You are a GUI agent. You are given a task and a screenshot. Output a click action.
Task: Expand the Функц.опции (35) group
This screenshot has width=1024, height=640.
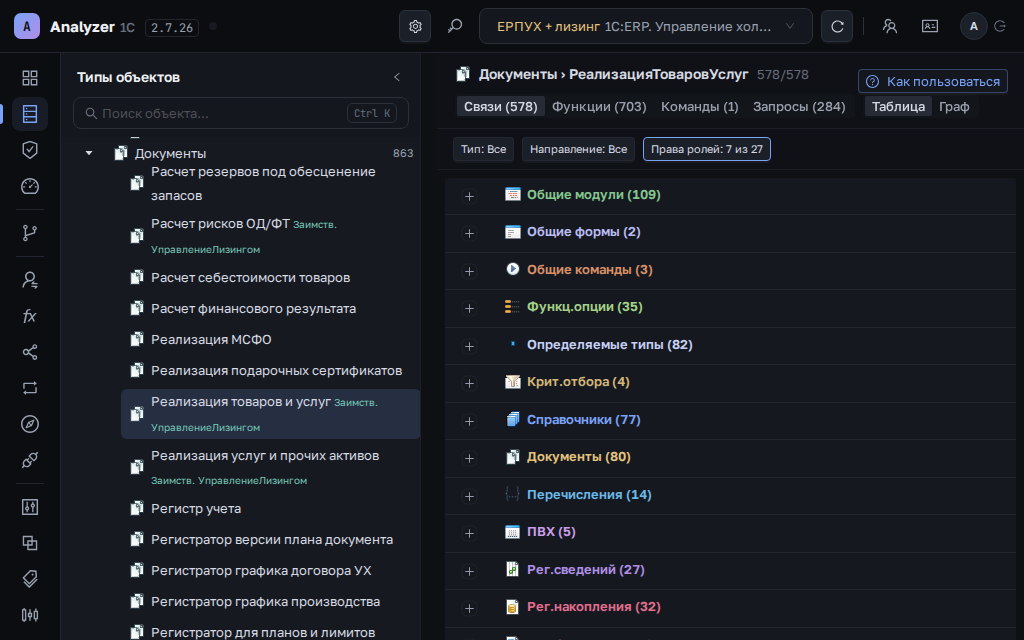click(x=470, y=308)
